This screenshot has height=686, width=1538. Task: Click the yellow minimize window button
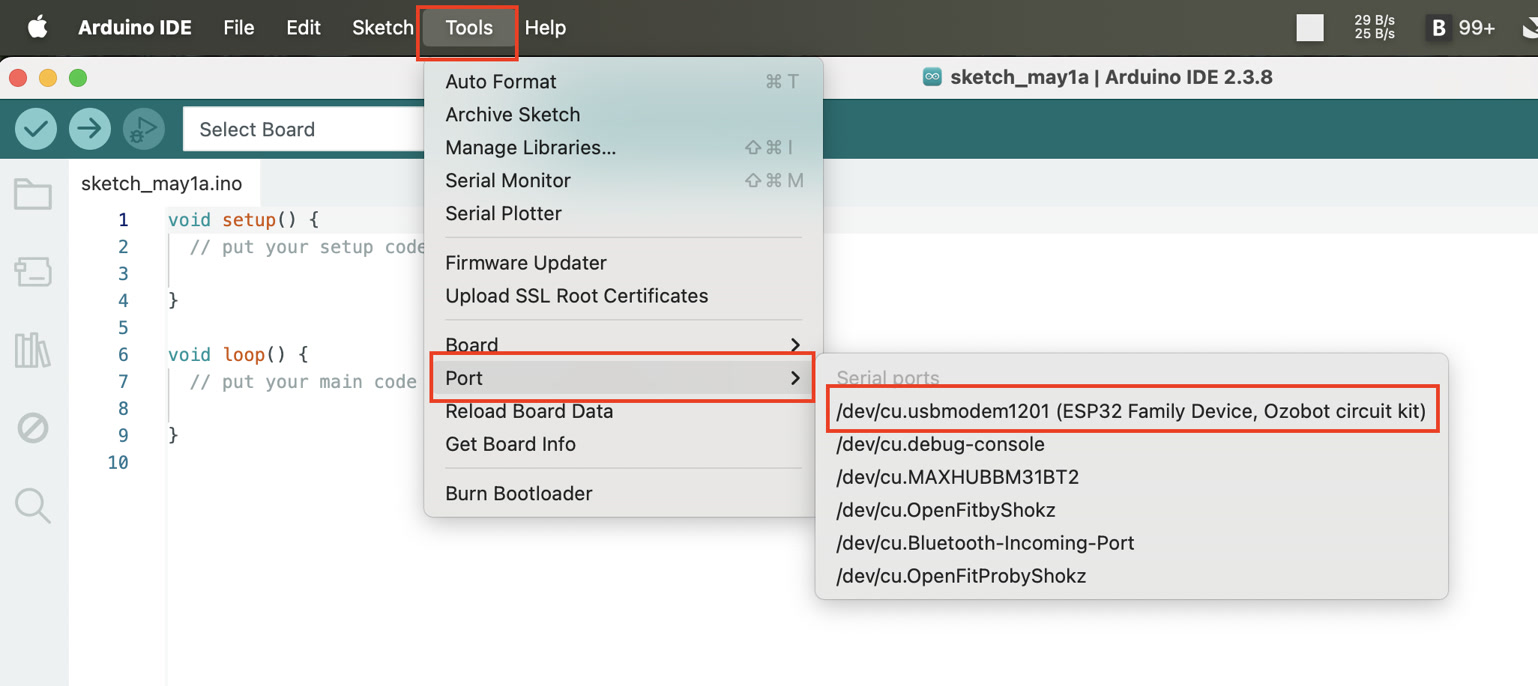click(x=48, y=78)
